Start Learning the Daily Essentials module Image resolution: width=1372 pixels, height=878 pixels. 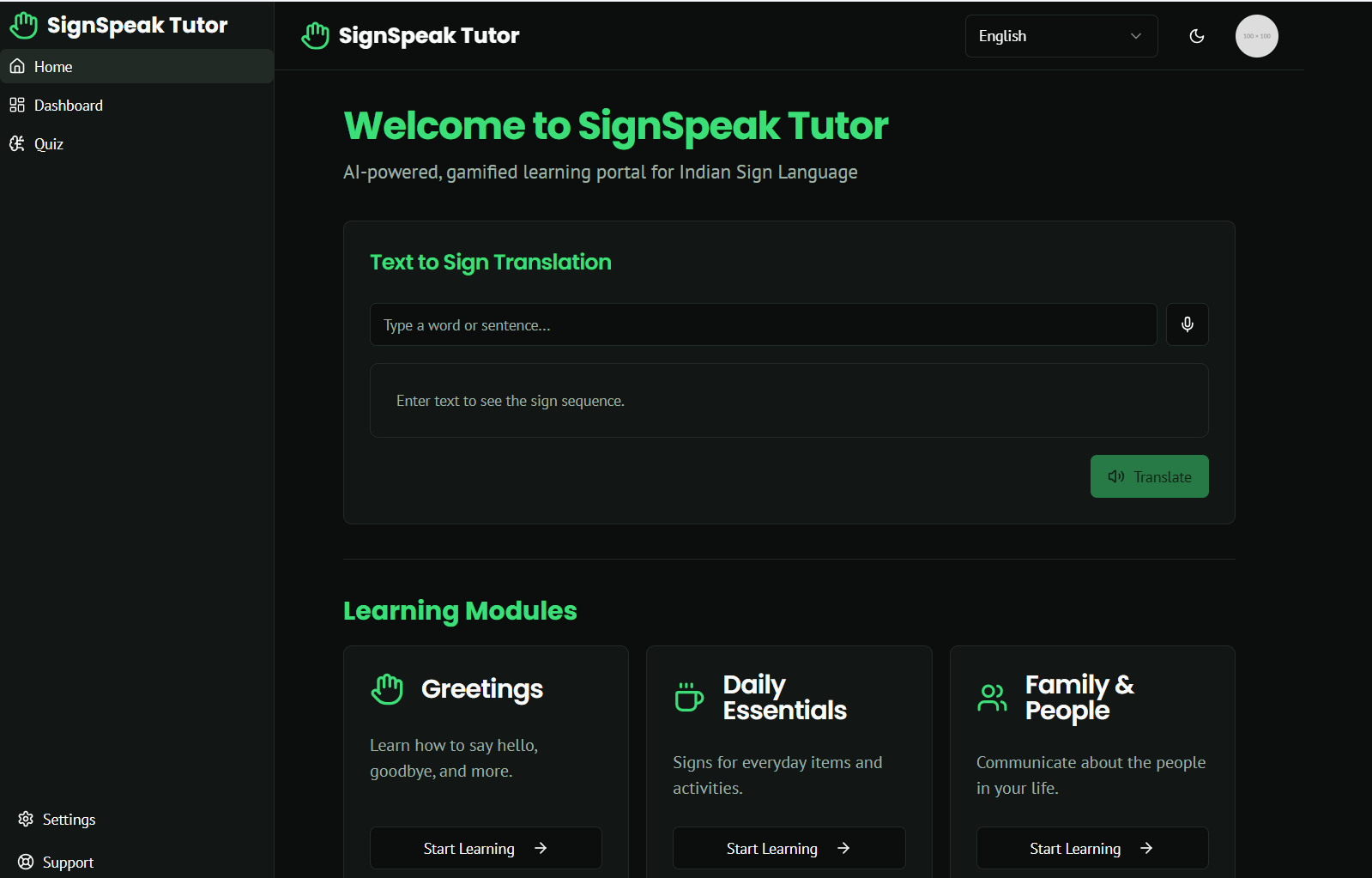point(789,848)
